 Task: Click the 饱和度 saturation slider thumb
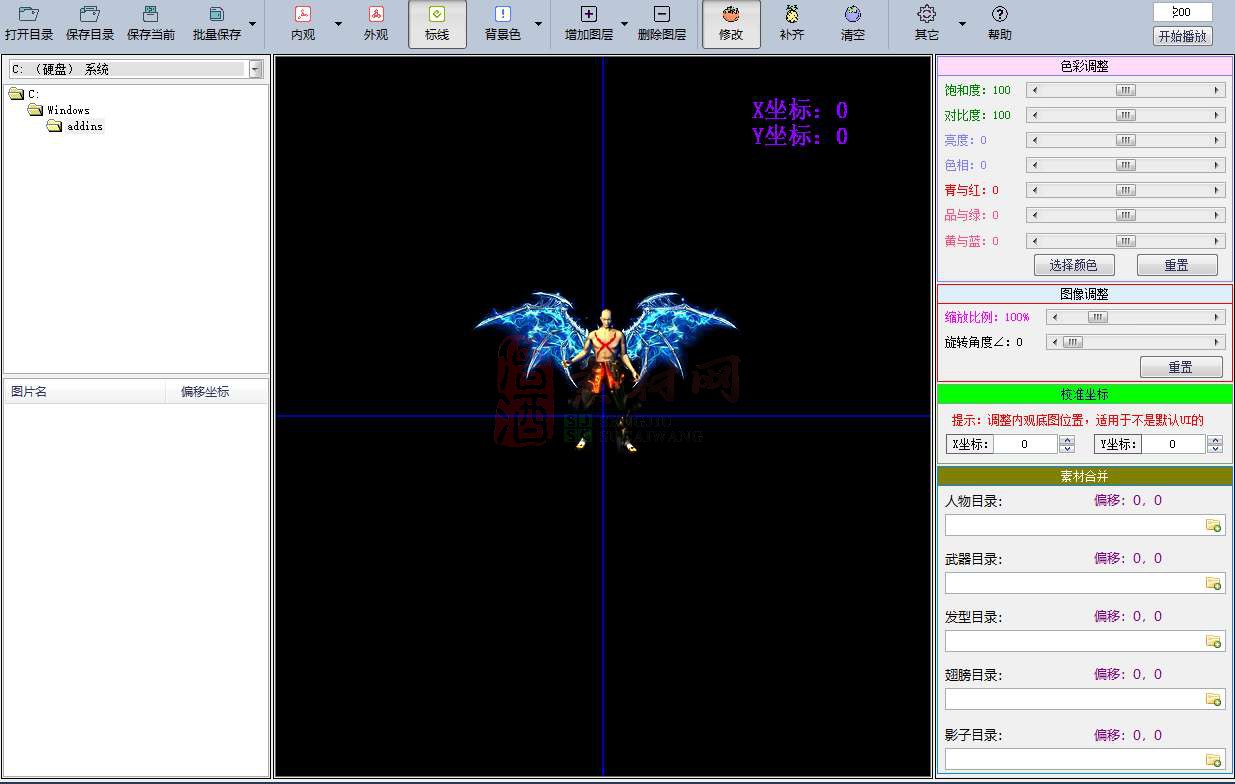1126,90
